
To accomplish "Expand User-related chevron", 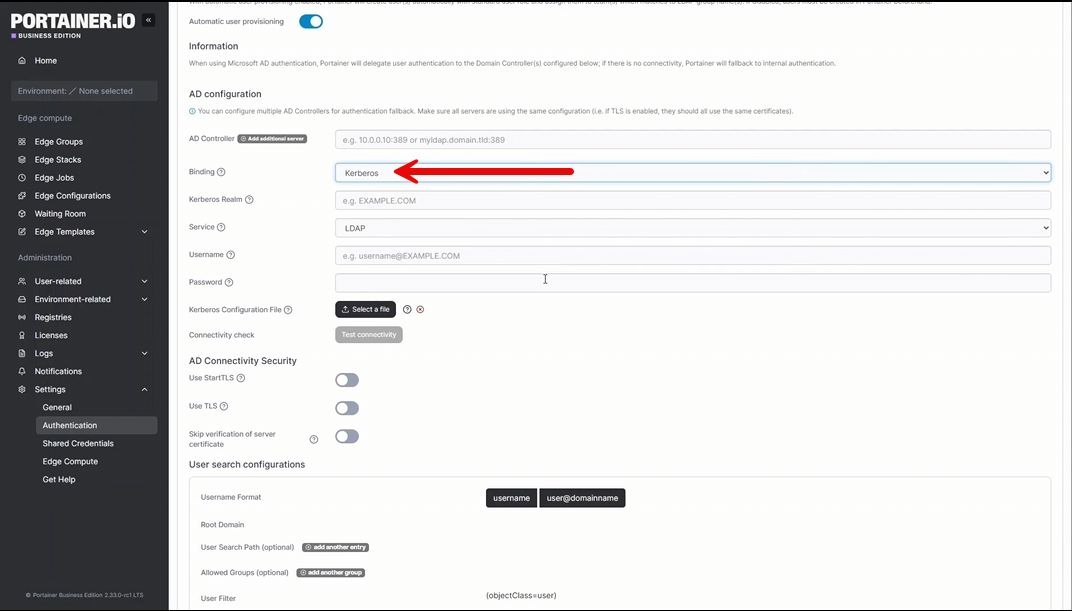I will [144, 281].
